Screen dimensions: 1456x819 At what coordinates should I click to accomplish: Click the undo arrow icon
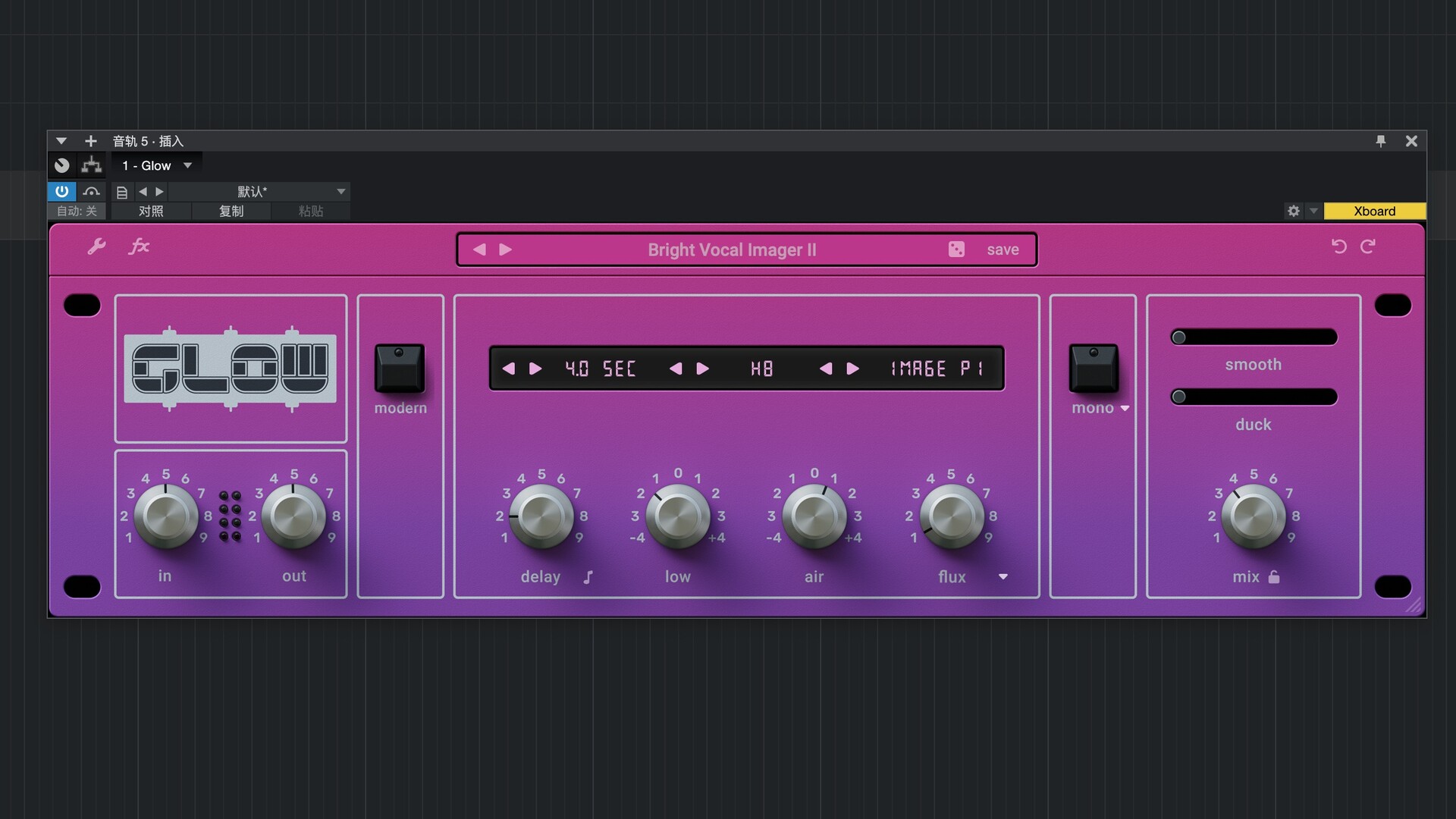(1339, 246)
